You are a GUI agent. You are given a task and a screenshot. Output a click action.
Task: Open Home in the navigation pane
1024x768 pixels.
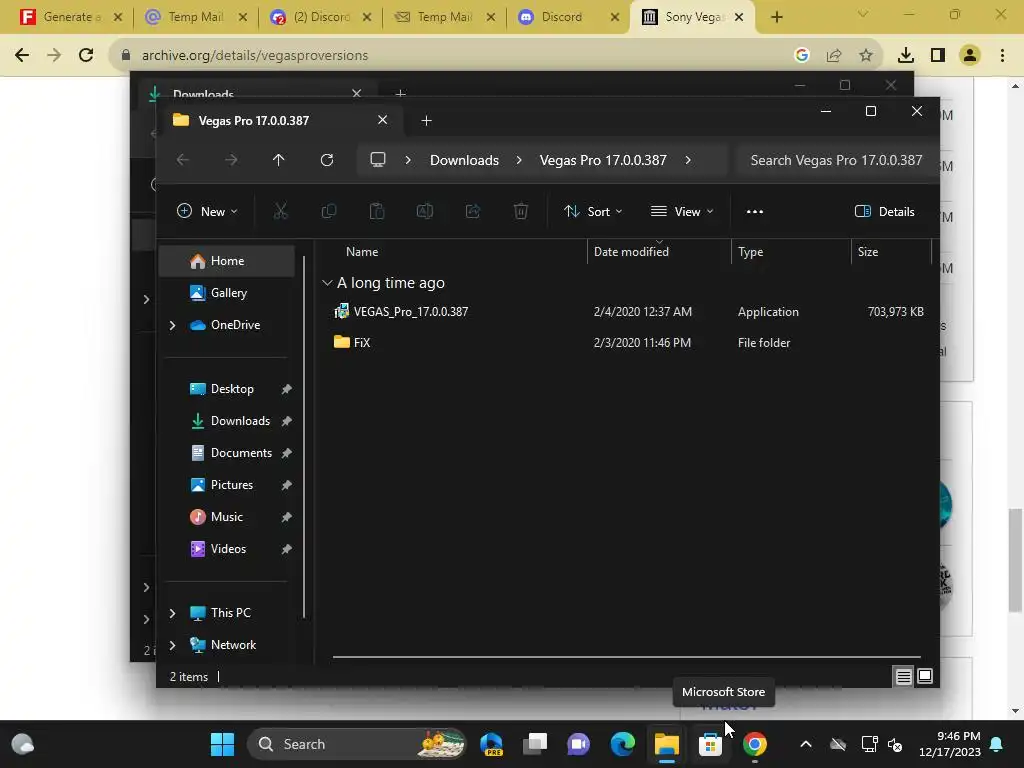pos(227,261)
